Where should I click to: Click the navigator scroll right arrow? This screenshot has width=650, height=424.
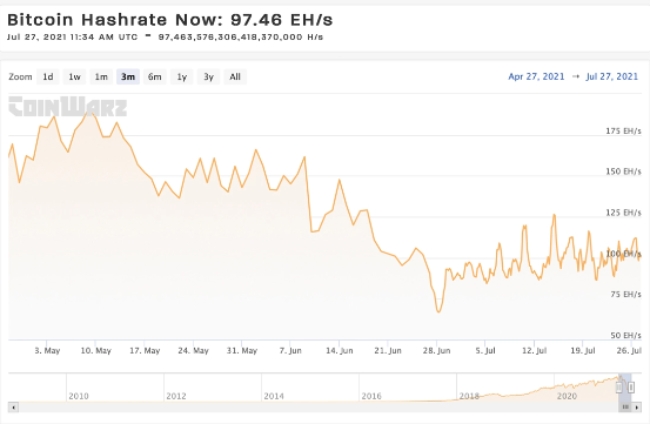tap(636, 407)
